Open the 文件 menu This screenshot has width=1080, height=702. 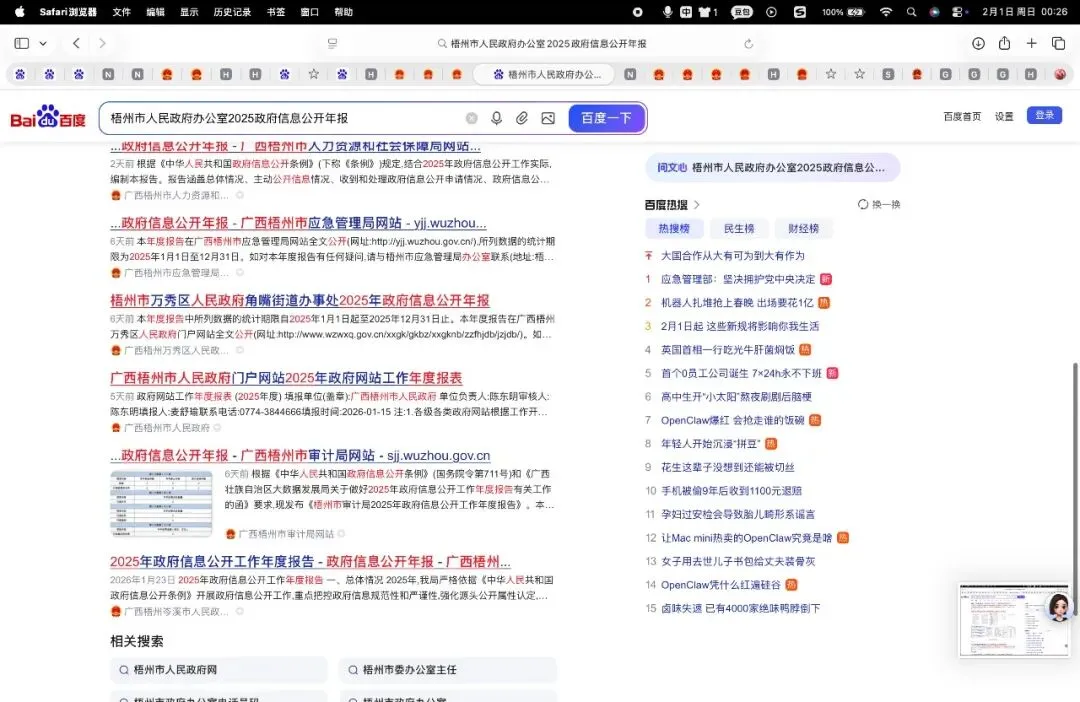pyautogui.click(x=122, y=12)
